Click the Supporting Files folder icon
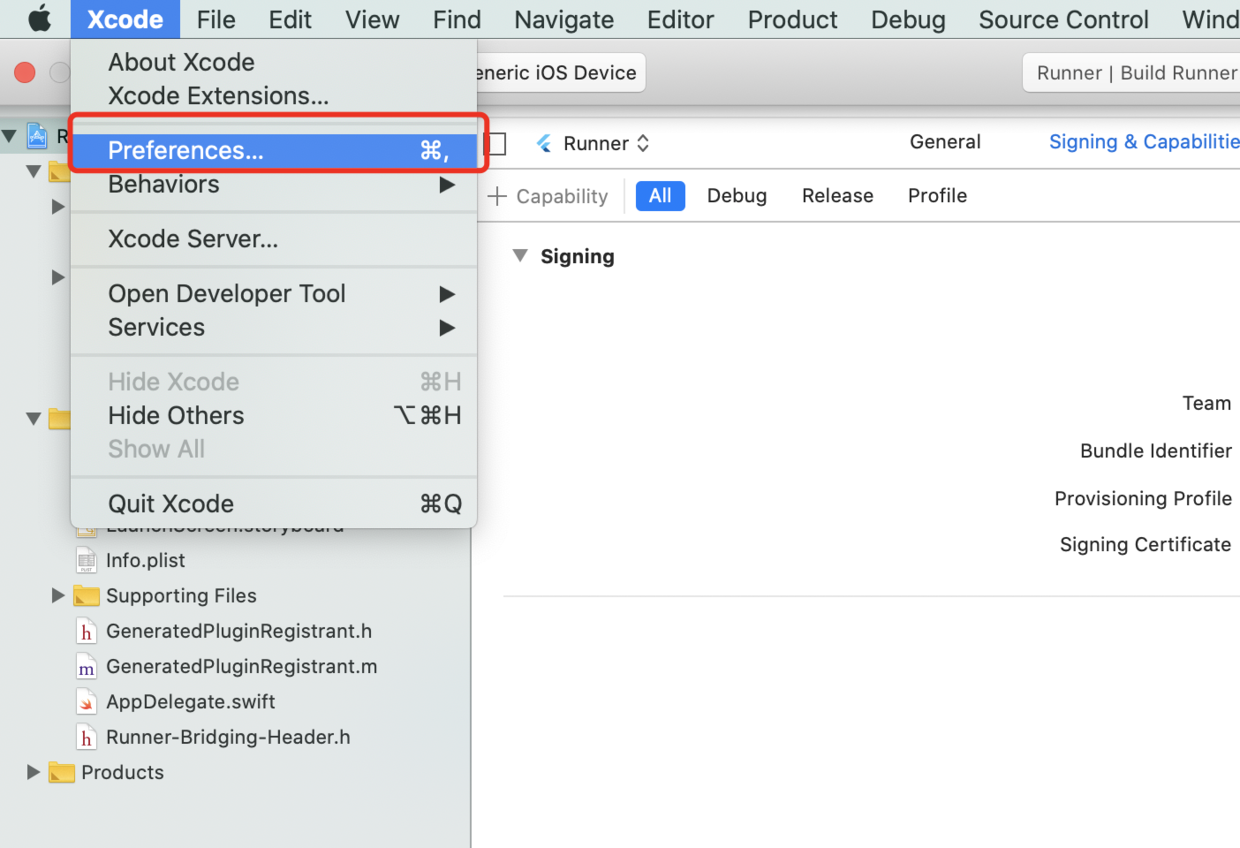The image size is (1240, 848). pyautogui.click(x=87, y=596)
